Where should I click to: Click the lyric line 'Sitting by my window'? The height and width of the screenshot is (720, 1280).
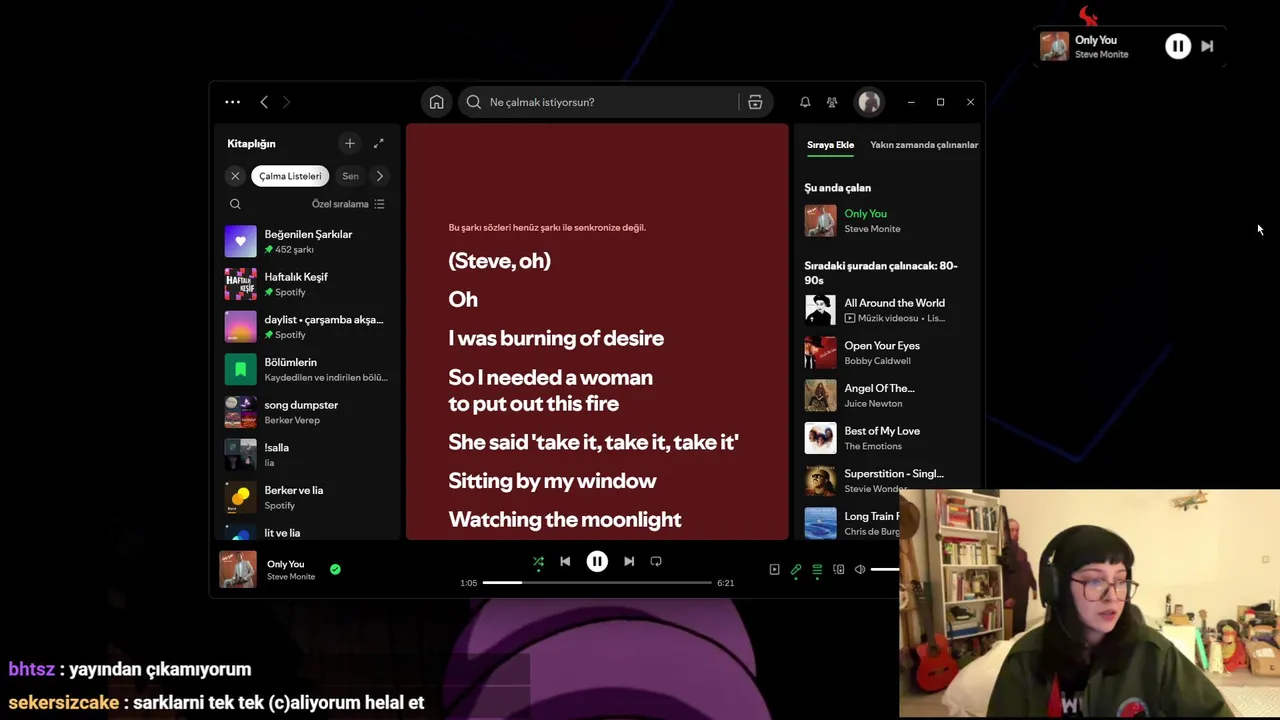552,481
